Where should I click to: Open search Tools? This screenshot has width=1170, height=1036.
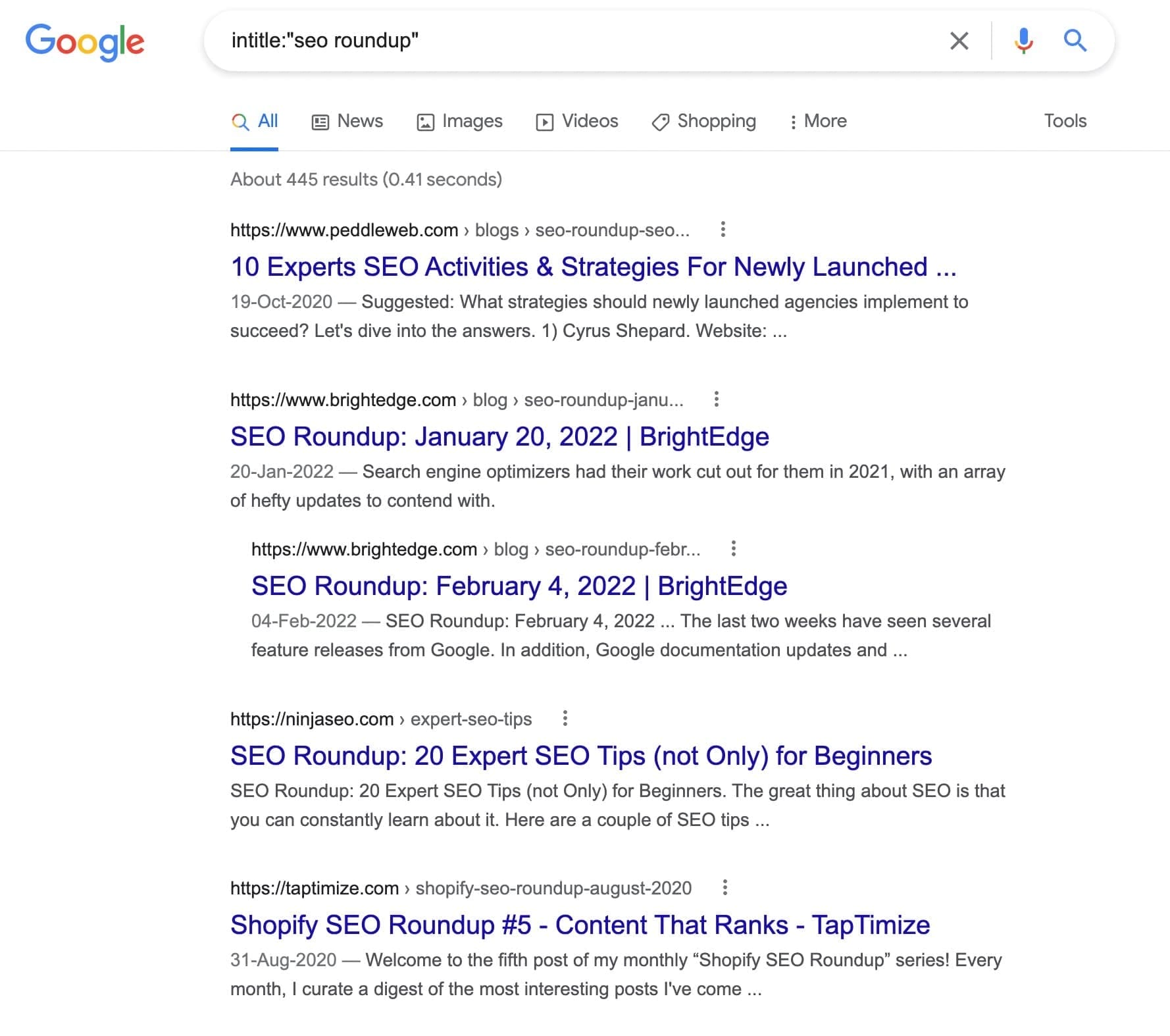click(x=1065, y=121)
